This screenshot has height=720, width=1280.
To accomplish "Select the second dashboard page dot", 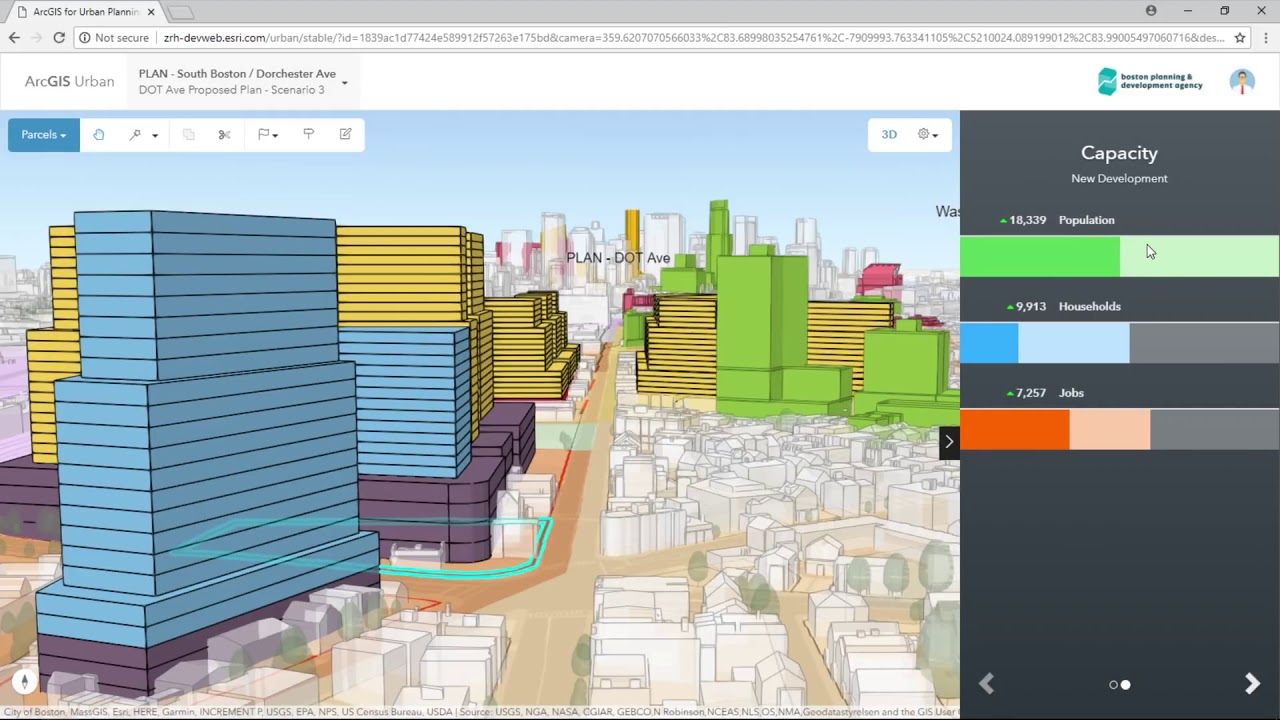I will point(1125,685).
